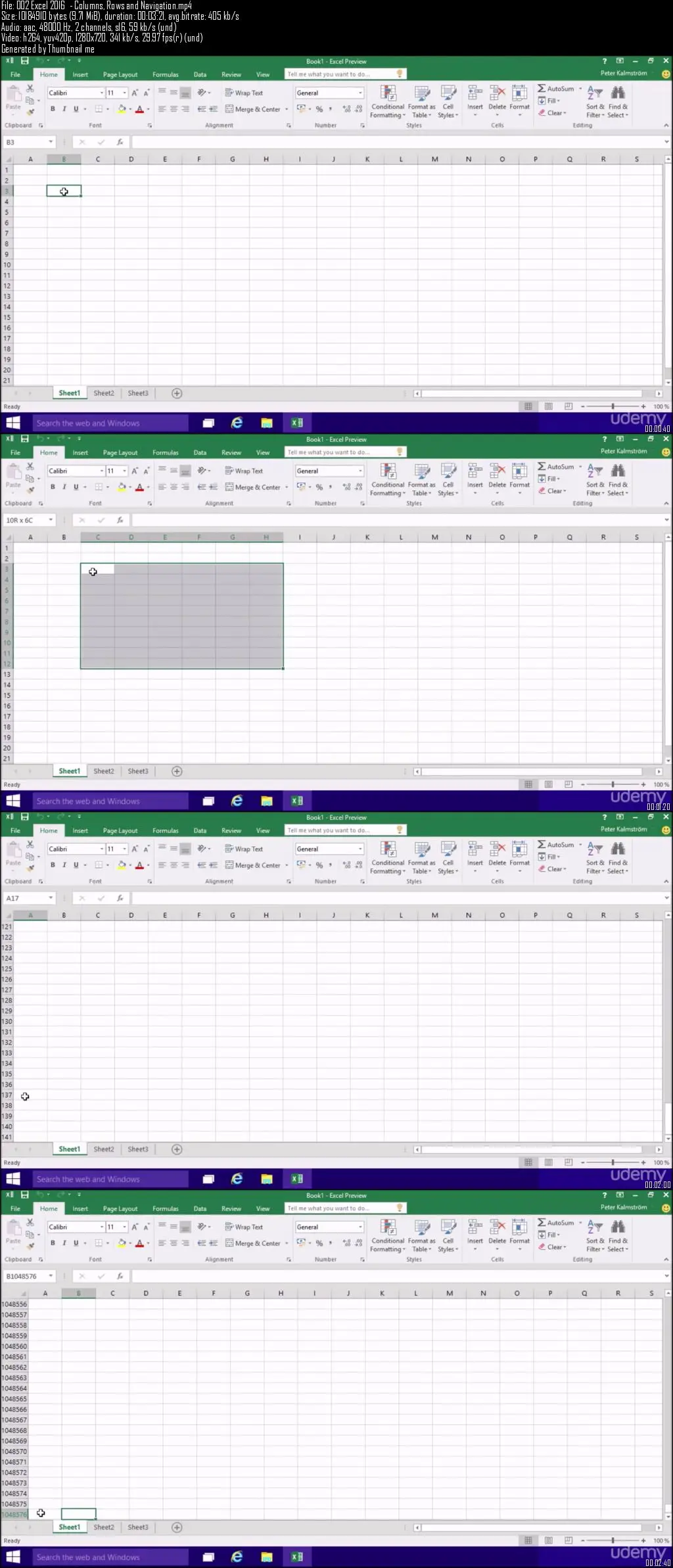The height and width of the screenshot is (1568, 673).
Task: Expand formula bar in the B1048576 frame
Action: [x=666, y=1276]
